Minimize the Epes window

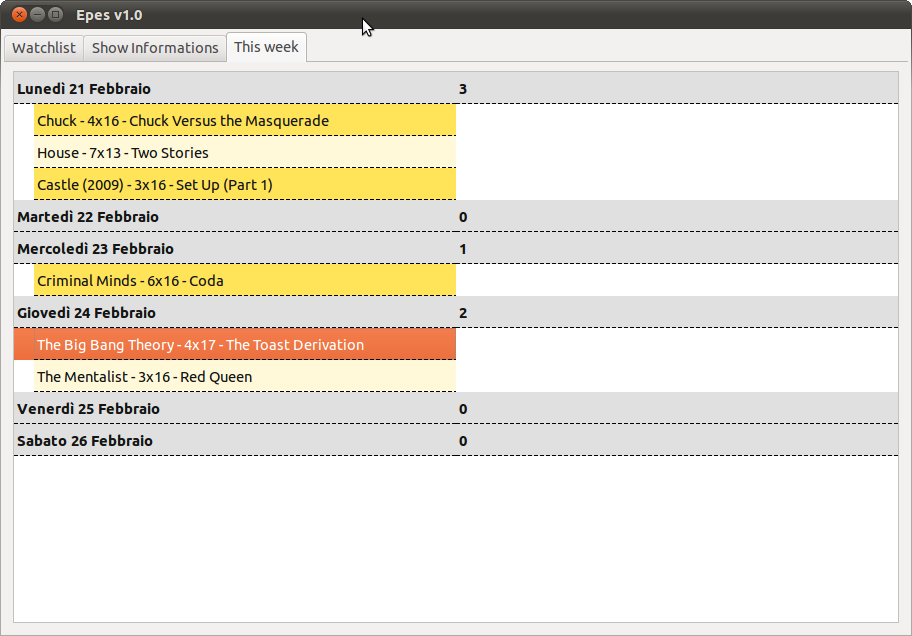[37, 15]
